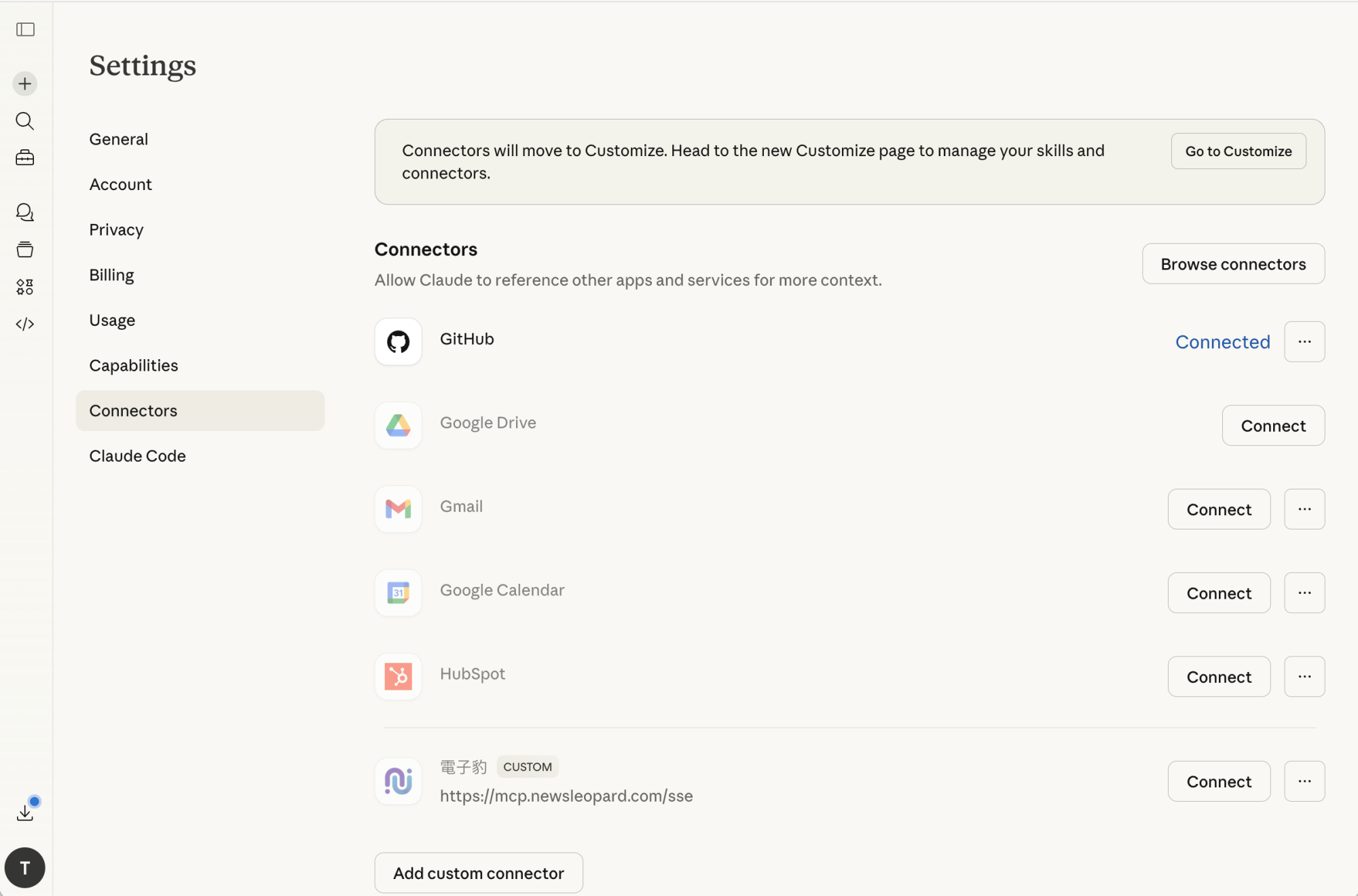Screen dimensions: 1358x896
Task: Open the search magnifier icon
Action: pyautogui.click(x=25, y=121)
